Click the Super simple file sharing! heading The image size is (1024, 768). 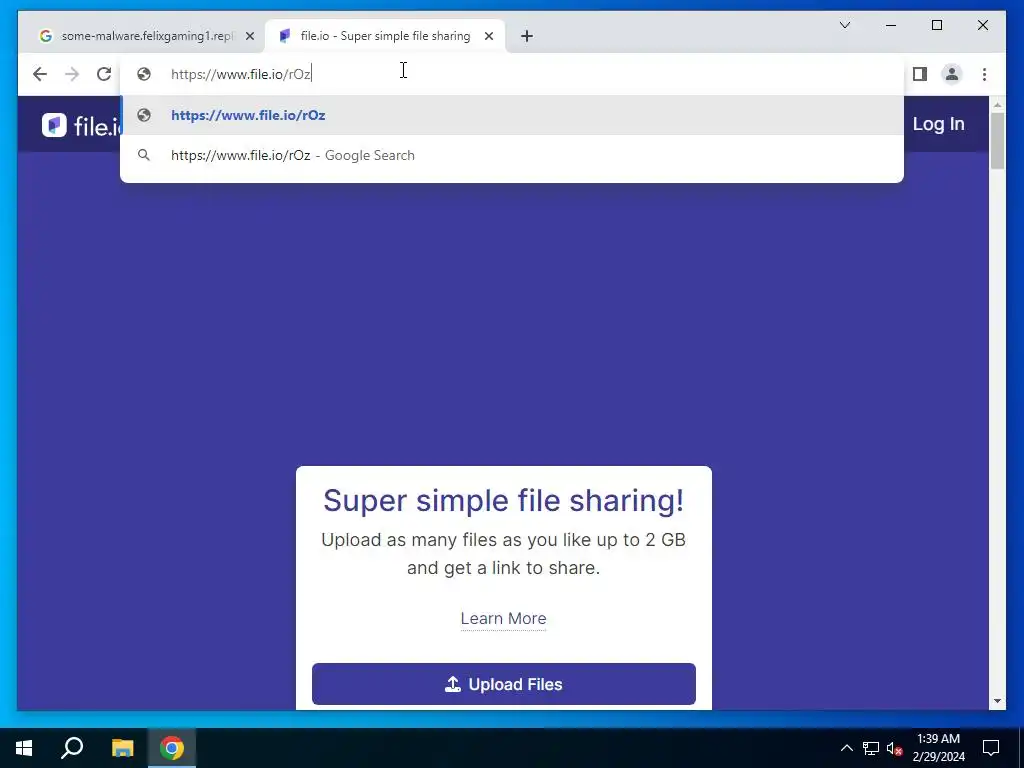[504, 500]
